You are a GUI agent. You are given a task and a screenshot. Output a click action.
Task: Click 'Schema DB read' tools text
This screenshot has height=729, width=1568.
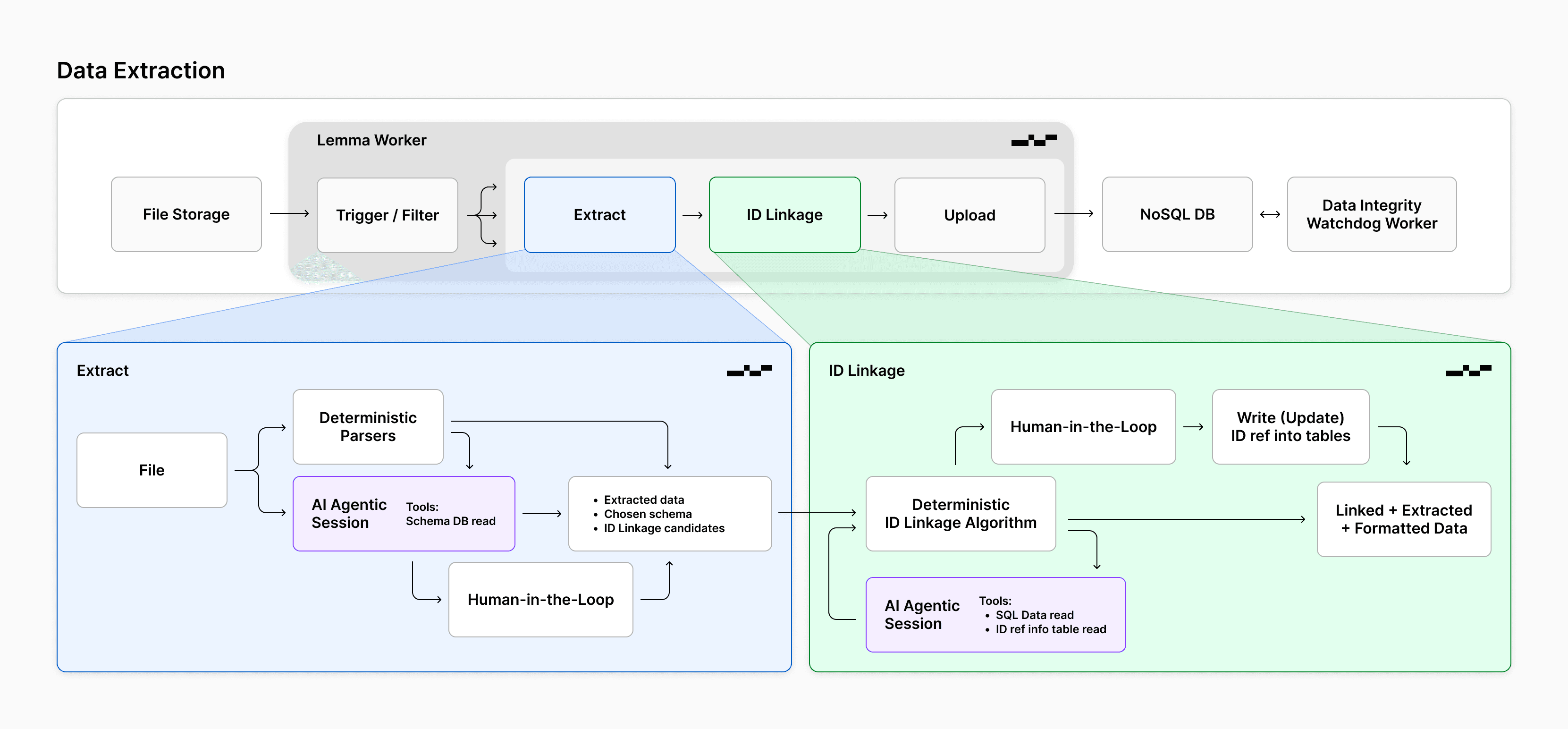(x=450, y=521)
